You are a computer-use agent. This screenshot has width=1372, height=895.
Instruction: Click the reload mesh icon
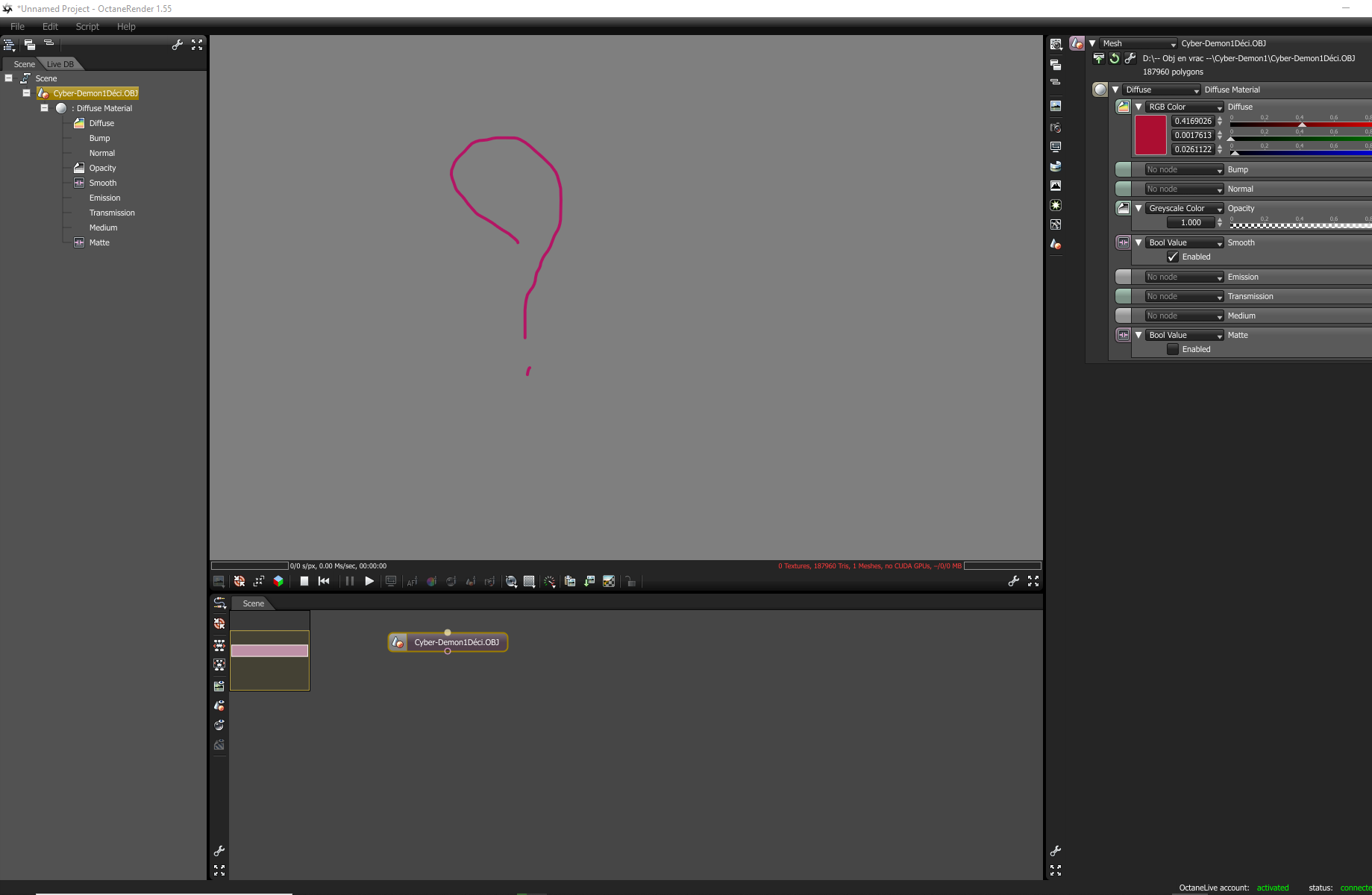(x=1115, y=58)
